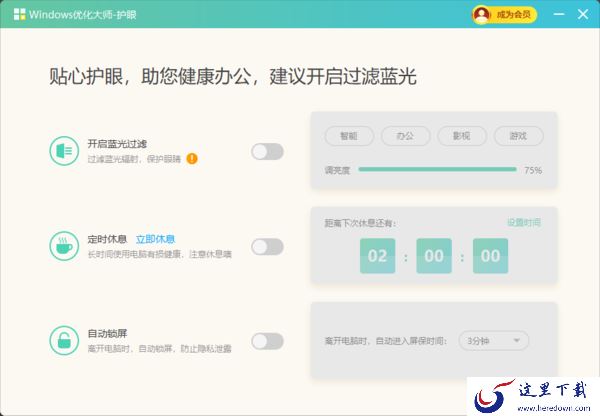Image resolution: width=600 pixels, height=416 pixels.
Task: Click the auto lock screen padlock icon
Action: pos(64,340)
